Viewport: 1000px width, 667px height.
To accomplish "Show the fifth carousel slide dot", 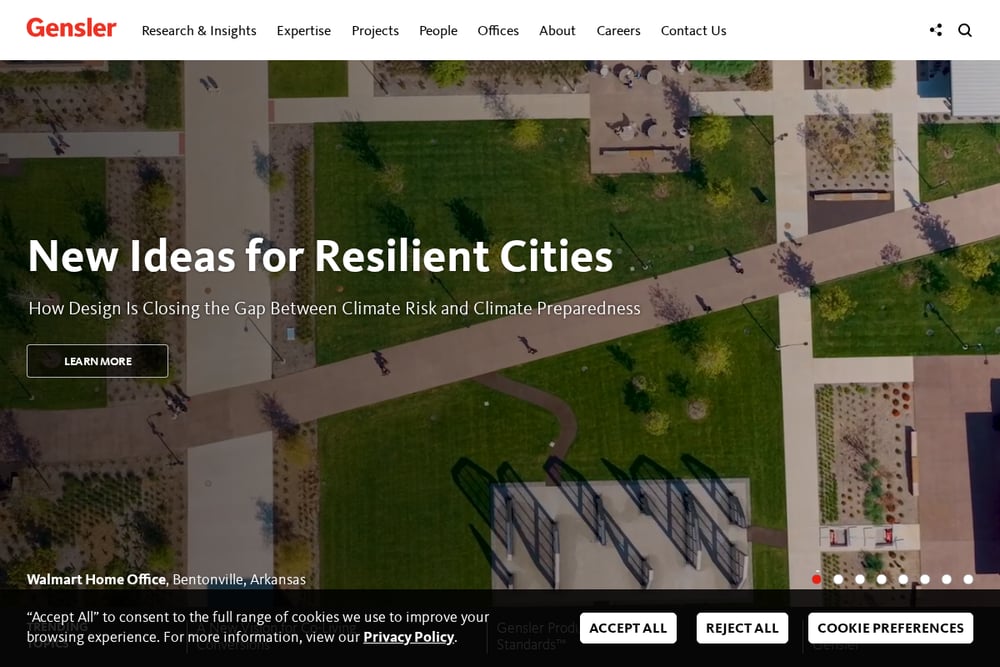I will 903,579.
